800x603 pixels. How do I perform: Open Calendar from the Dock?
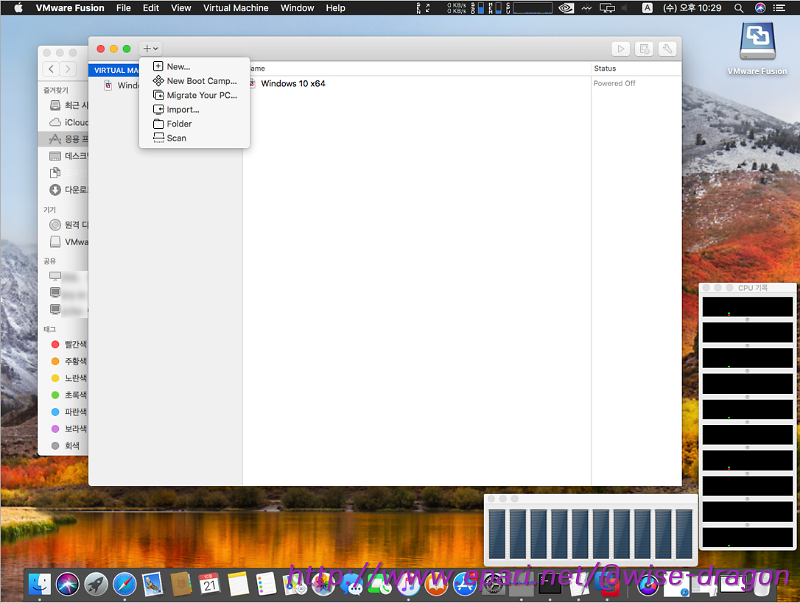210,584
